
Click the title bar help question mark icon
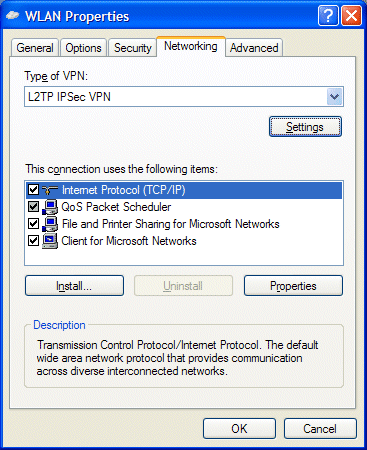coord(328,16)
